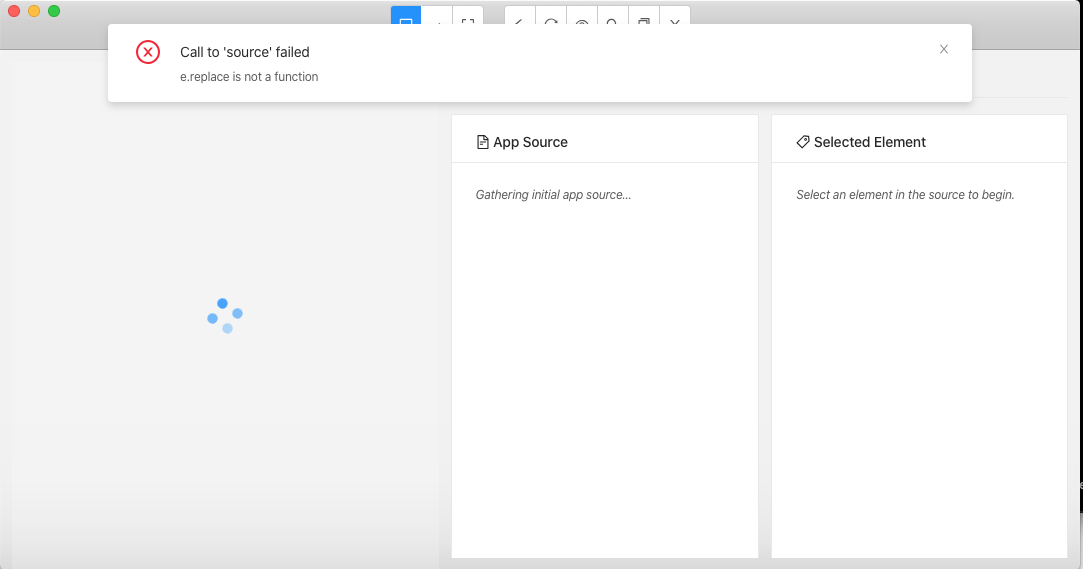The width and height of the screenshot is (1083, 569).
Task: Click the "Selected Element" panel heading
Action: [870, 142]
